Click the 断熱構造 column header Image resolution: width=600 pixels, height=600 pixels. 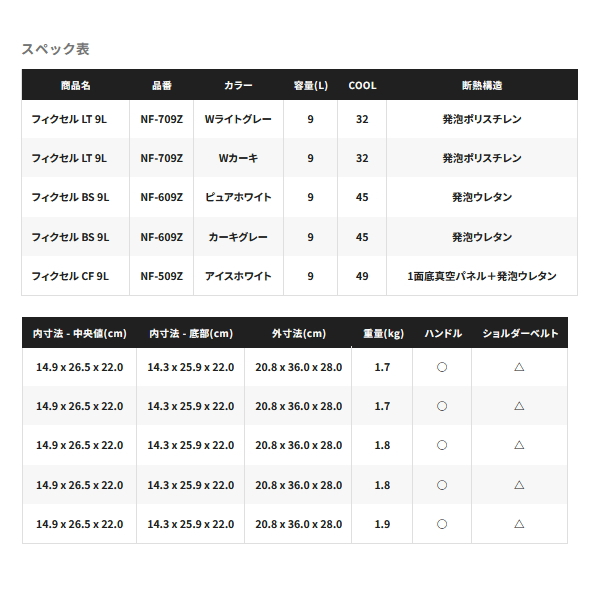pyautogui.click(x=482, y=85)
